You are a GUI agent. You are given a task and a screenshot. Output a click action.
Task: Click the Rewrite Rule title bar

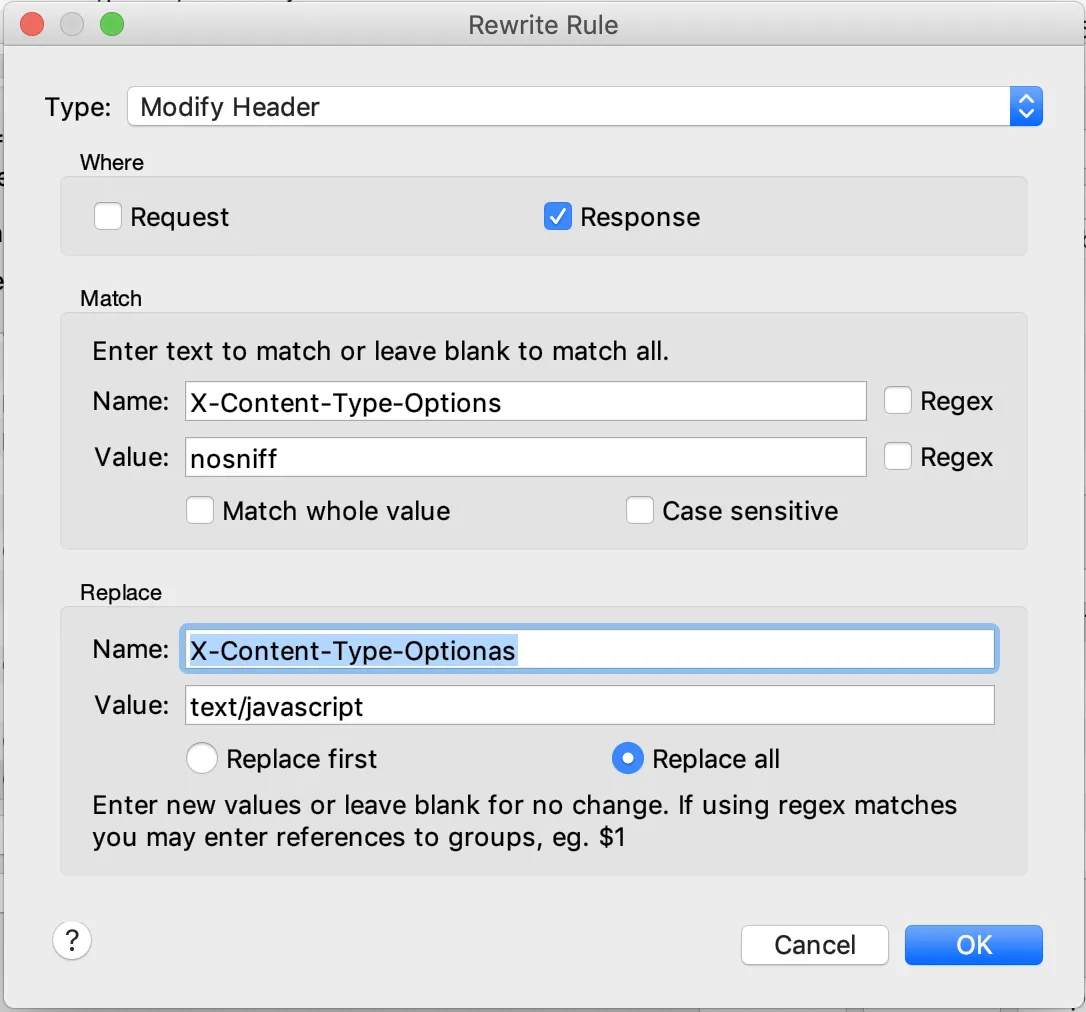[x=543, y=24]
